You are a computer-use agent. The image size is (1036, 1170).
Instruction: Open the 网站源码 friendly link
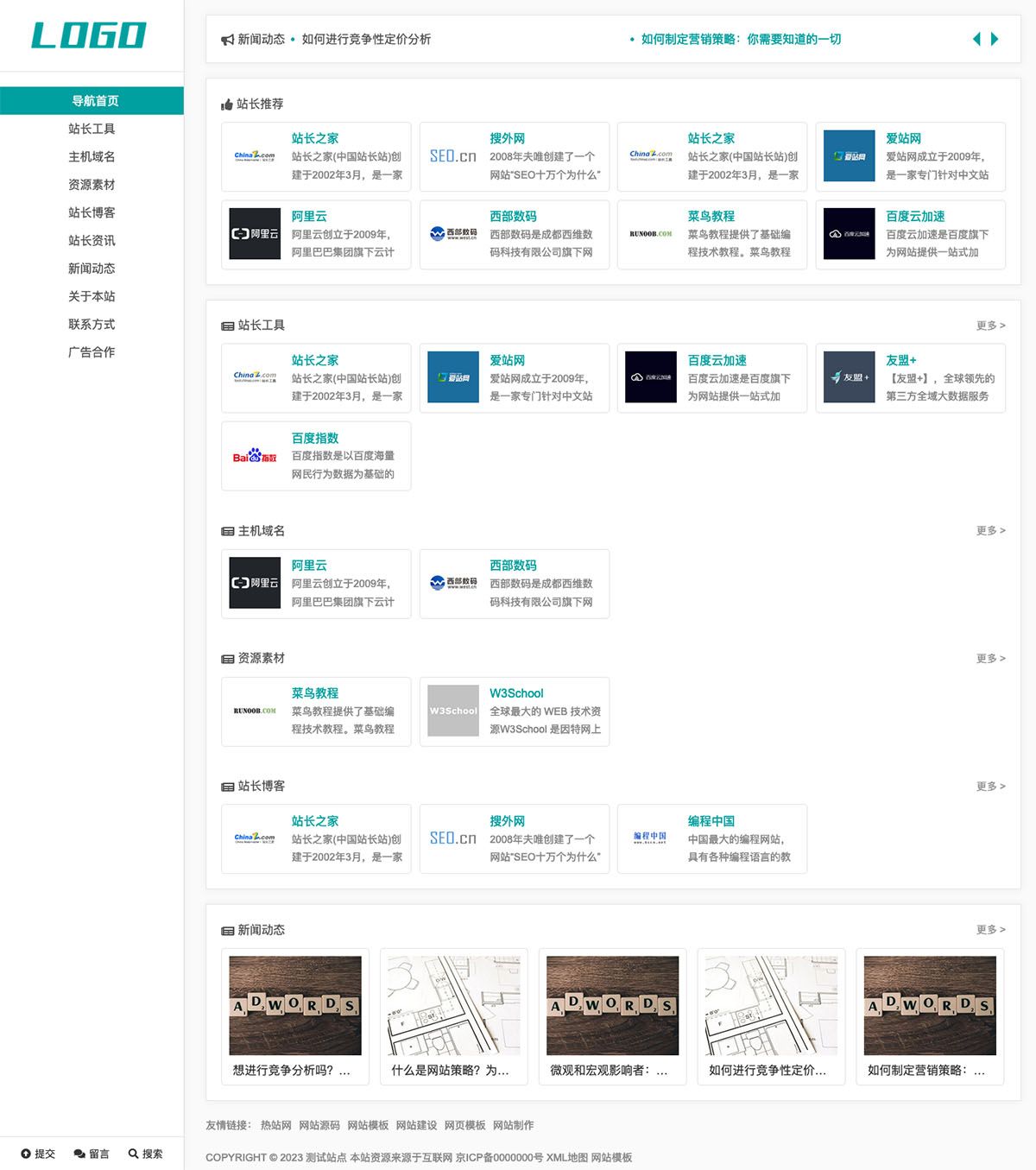pyautogui.click(x=319, y=1125)
